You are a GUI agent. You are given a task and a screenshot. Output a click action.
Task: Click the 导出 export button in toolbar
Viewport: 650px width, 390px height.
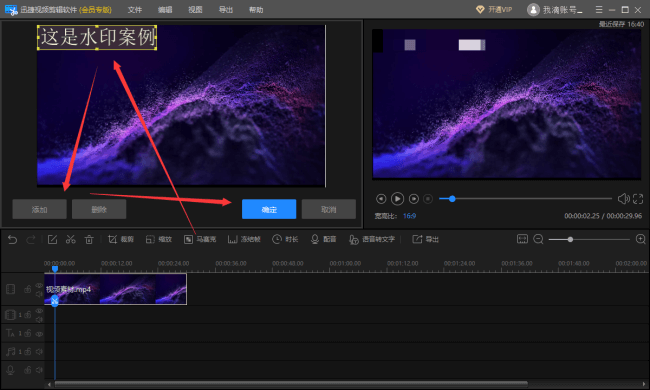click(x=425, y=240)
